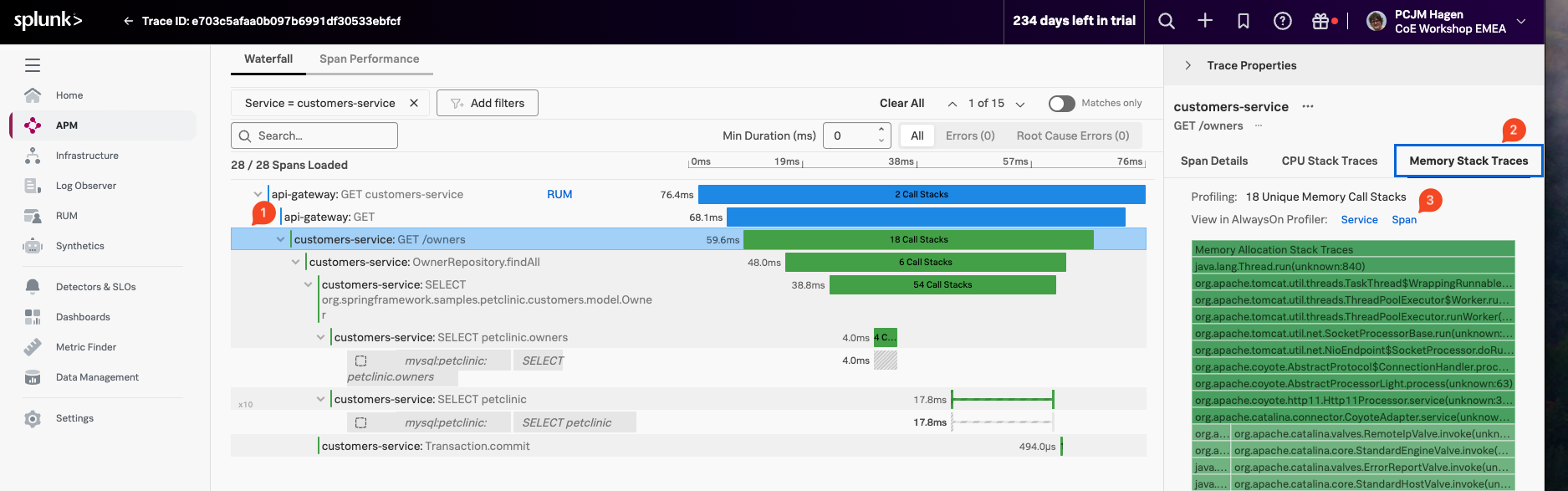Screen dimensions: 1568x491
Task: Select the Errors (0) filter option
Action: pos(970,136)
